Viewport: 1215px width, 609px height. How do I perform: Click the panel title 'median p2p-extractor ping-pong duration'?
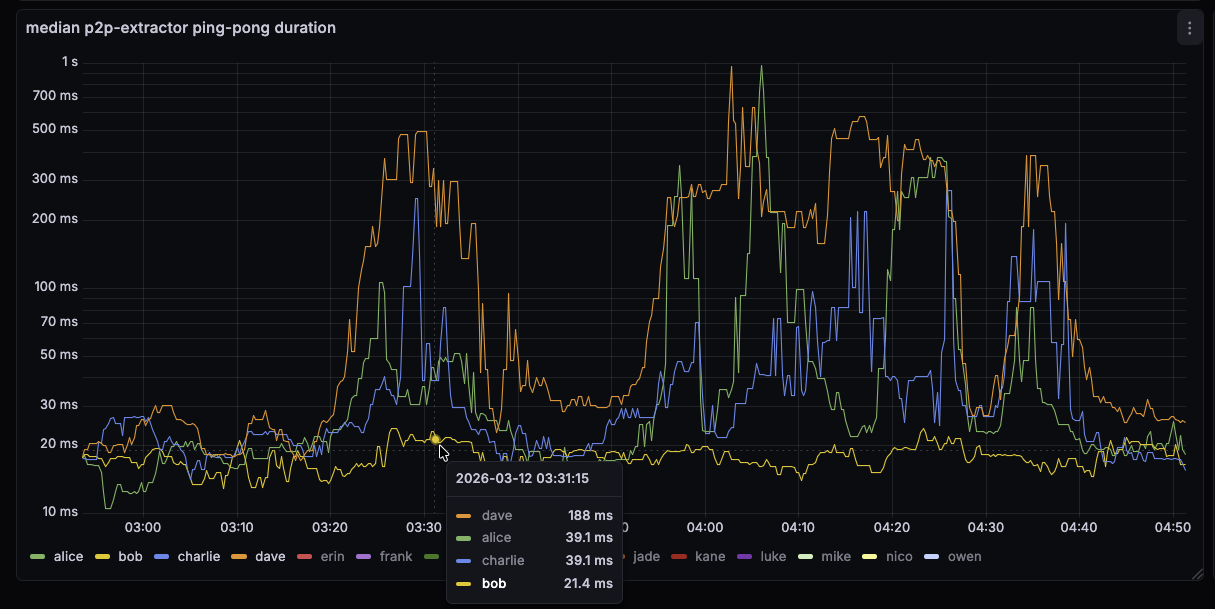pos(181,28)
